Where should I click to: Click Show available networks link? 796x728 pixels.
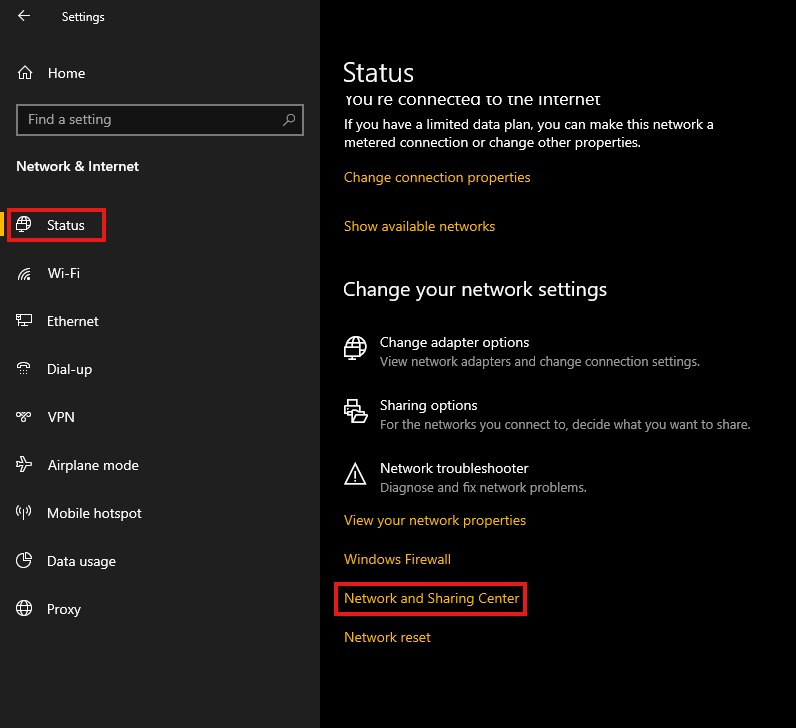click(x=419, y=226)
